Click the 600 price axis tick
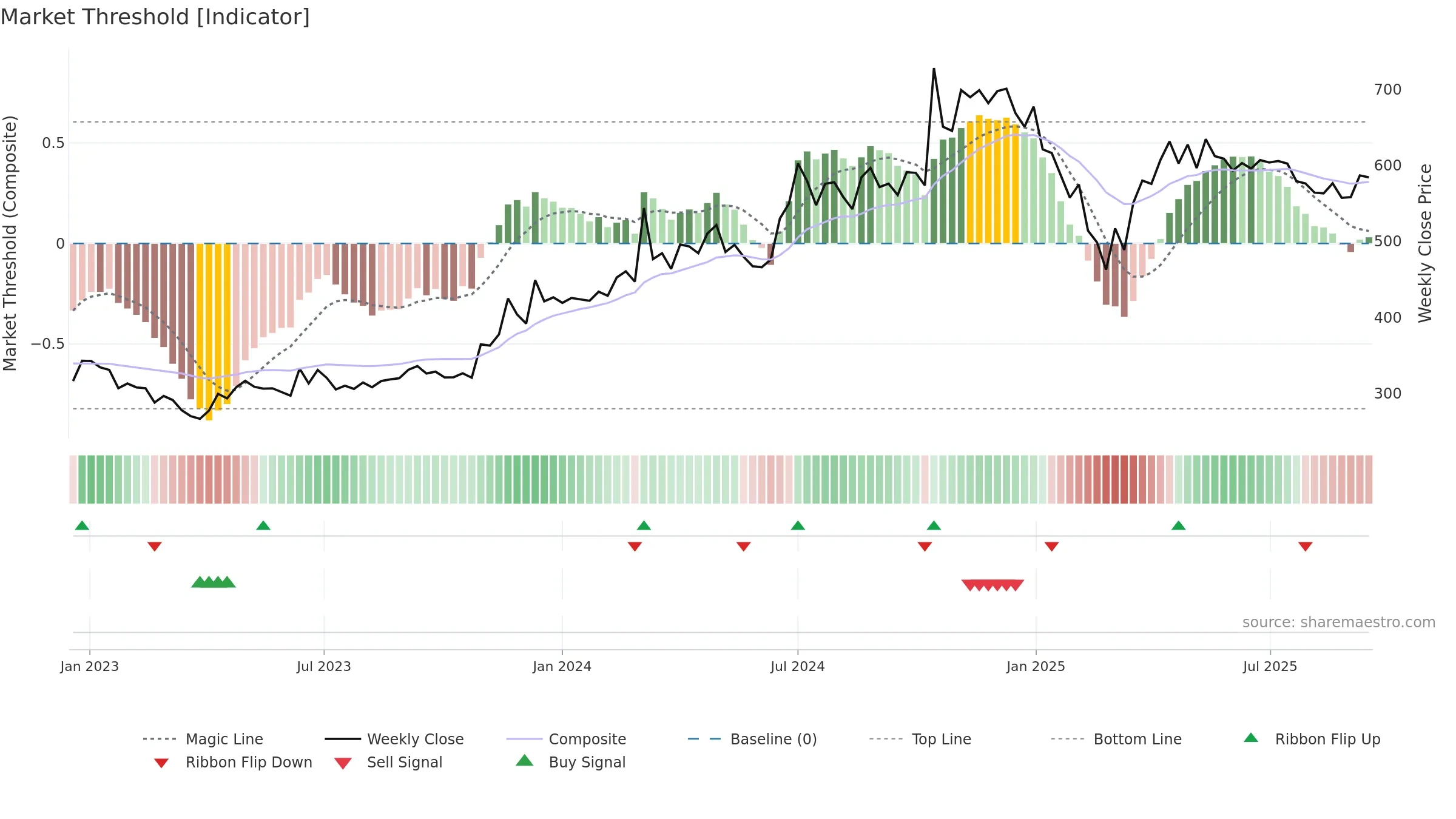The height and width of the screenshot is (819, 1456). (1388, 166)
